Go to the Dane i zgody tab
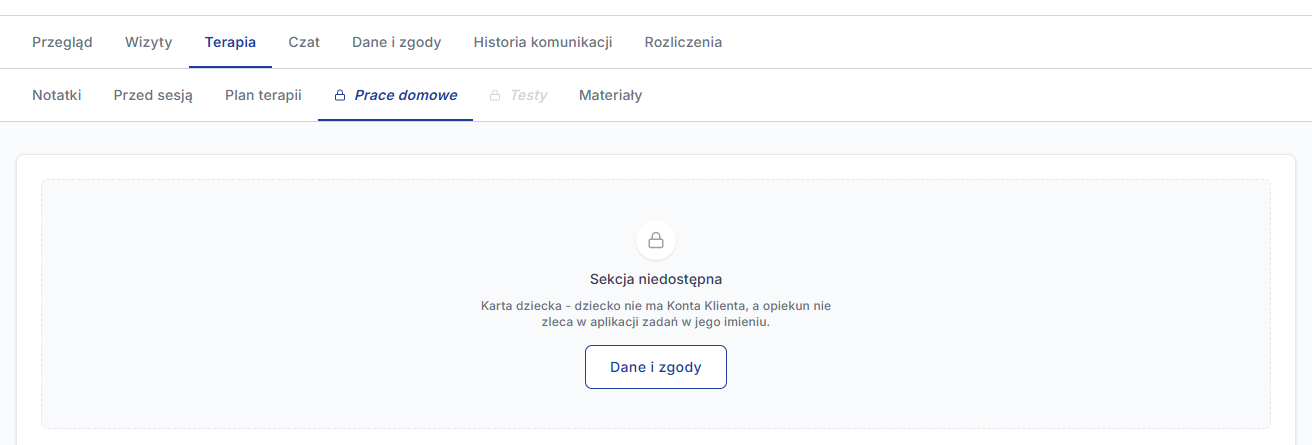Viewport: 1312px width, 445px height. tap(396, 42)
